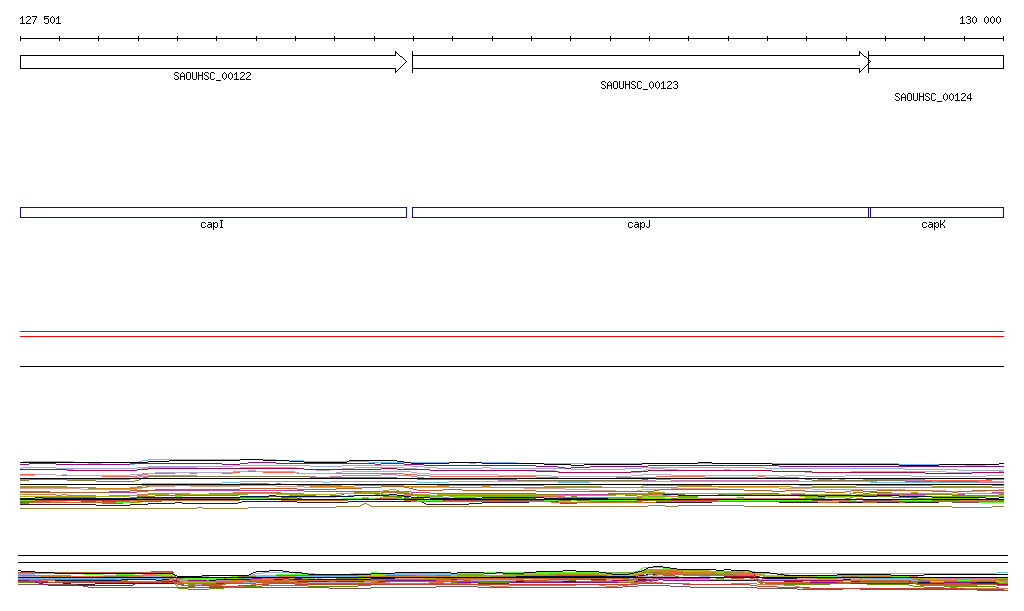The height and width of the screenshot is (611, 1024).
Task: Click the capJ text label
Action: point(639,225)
